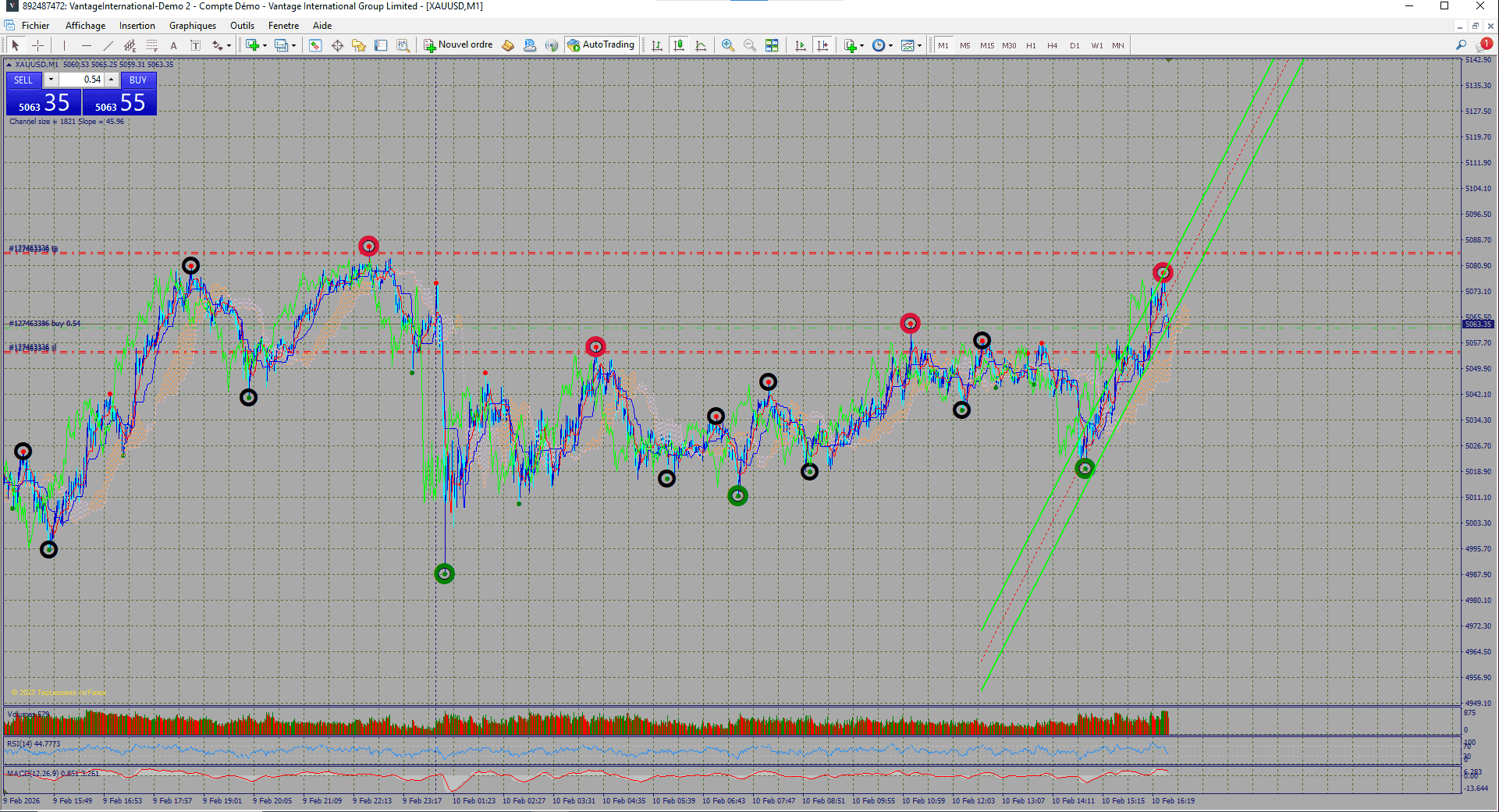Click the Nouvel ordre button
1499x812 pixels.
458,45
